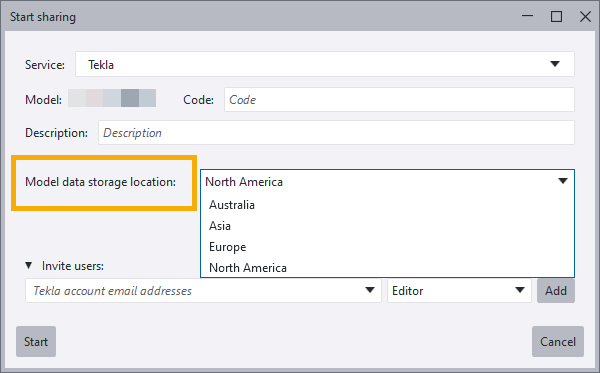Open the Editor role dropdown

point(459,291)
